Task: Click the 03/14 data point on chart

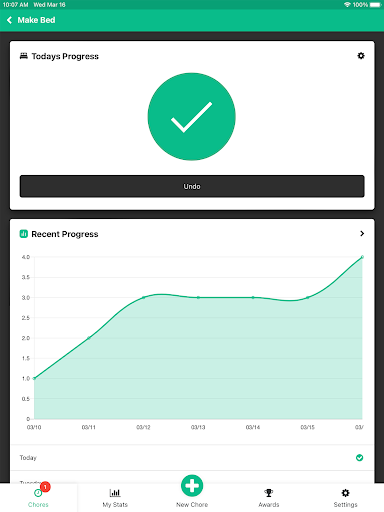Action: [x=253, y=297]
